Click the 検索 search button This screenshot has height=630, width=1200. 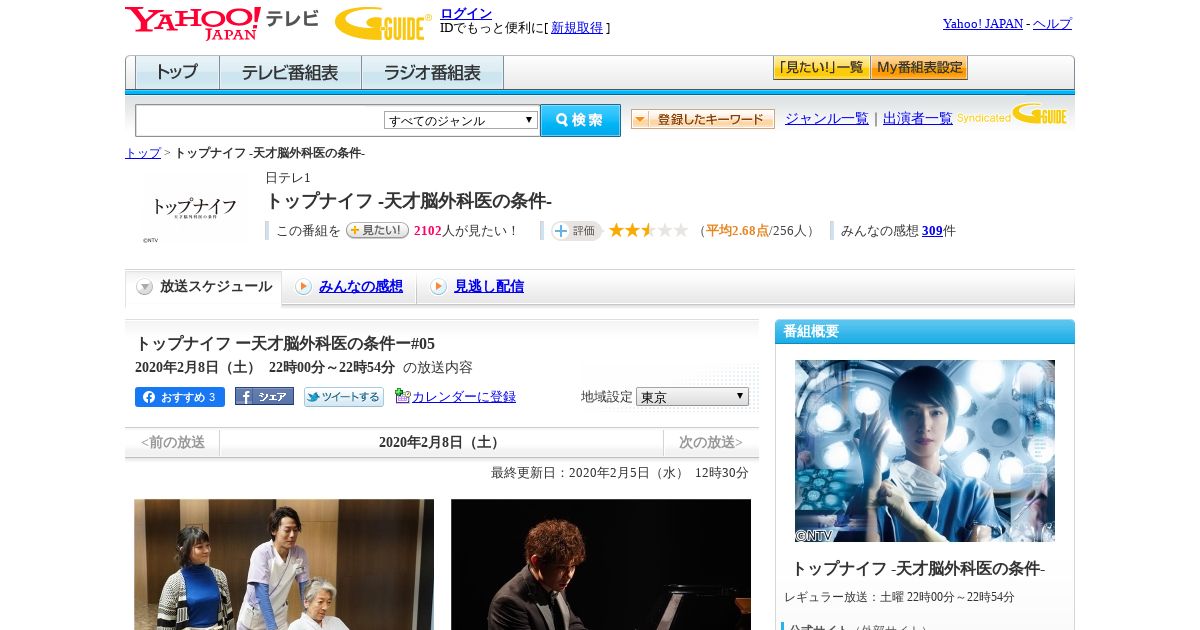(x=581, y=120)
